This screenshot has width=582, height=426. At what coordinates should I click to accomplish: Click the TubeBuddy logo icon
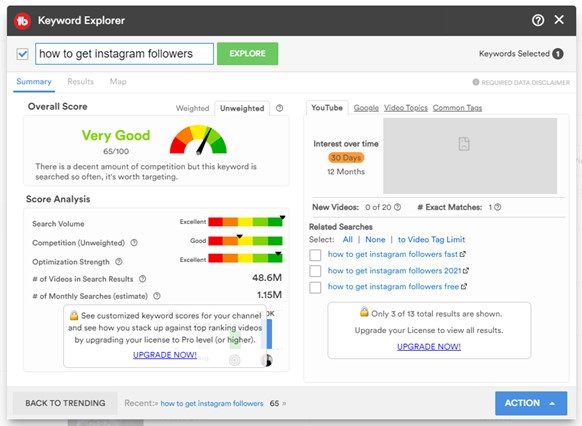point(22,21)
